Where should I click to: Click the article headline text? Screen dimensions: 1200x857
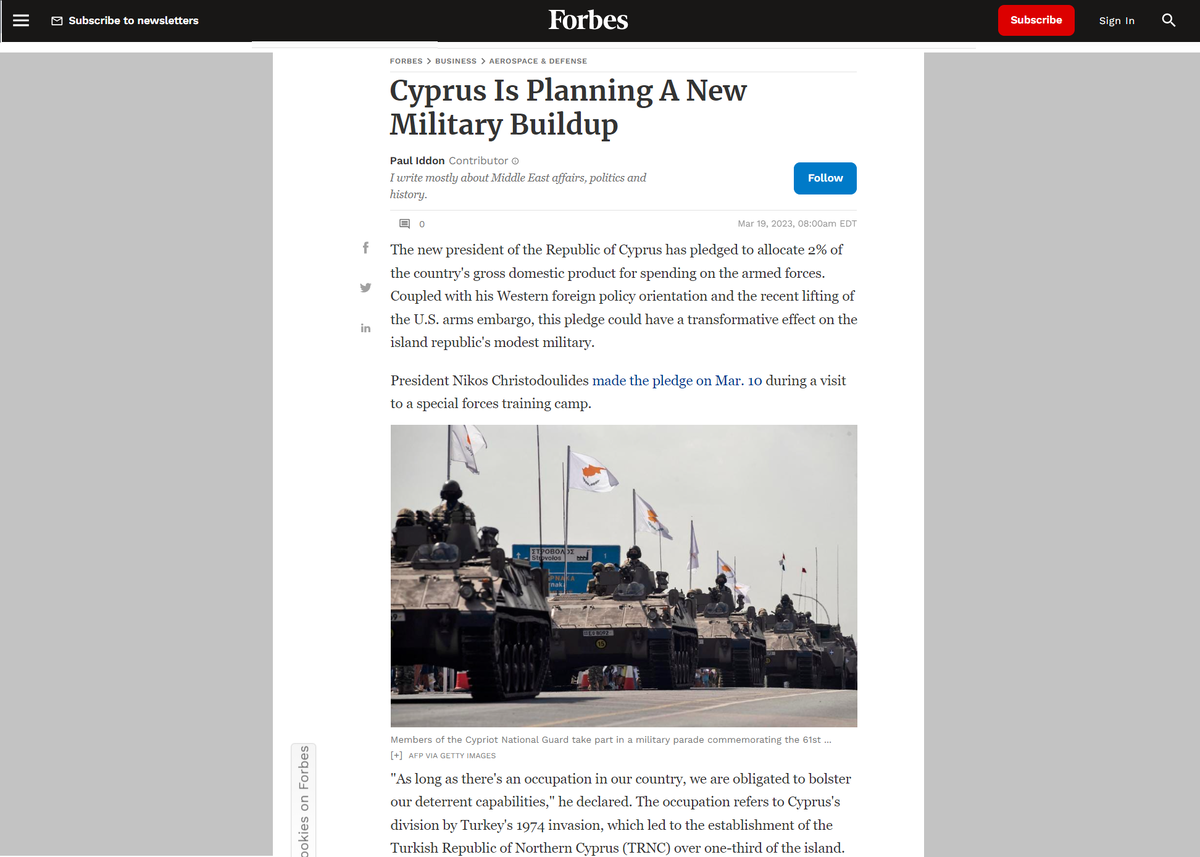tap(568, 107)
